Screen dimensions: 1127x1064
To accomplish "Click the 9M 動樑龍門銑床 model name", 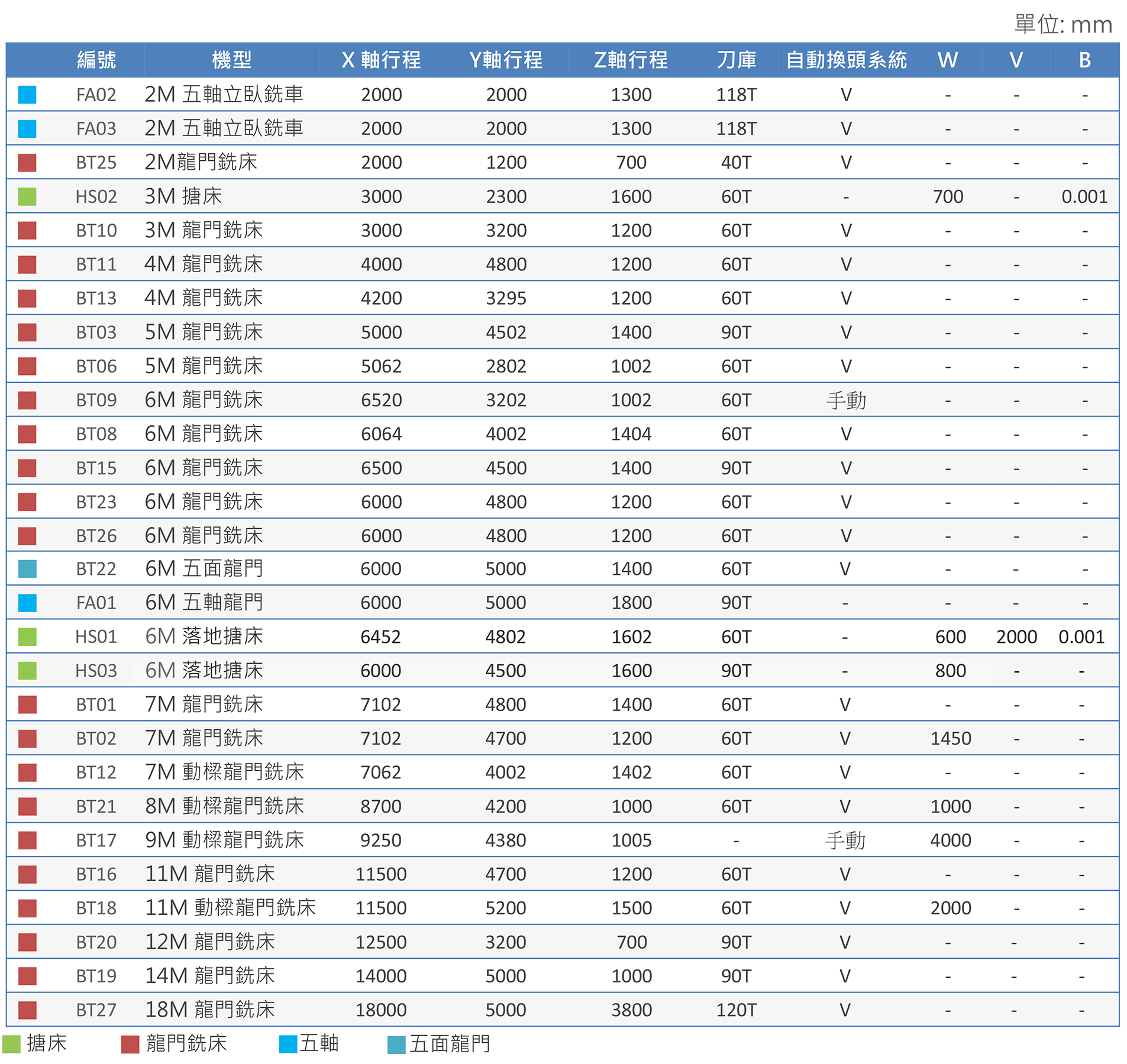I will coord(225,840).
